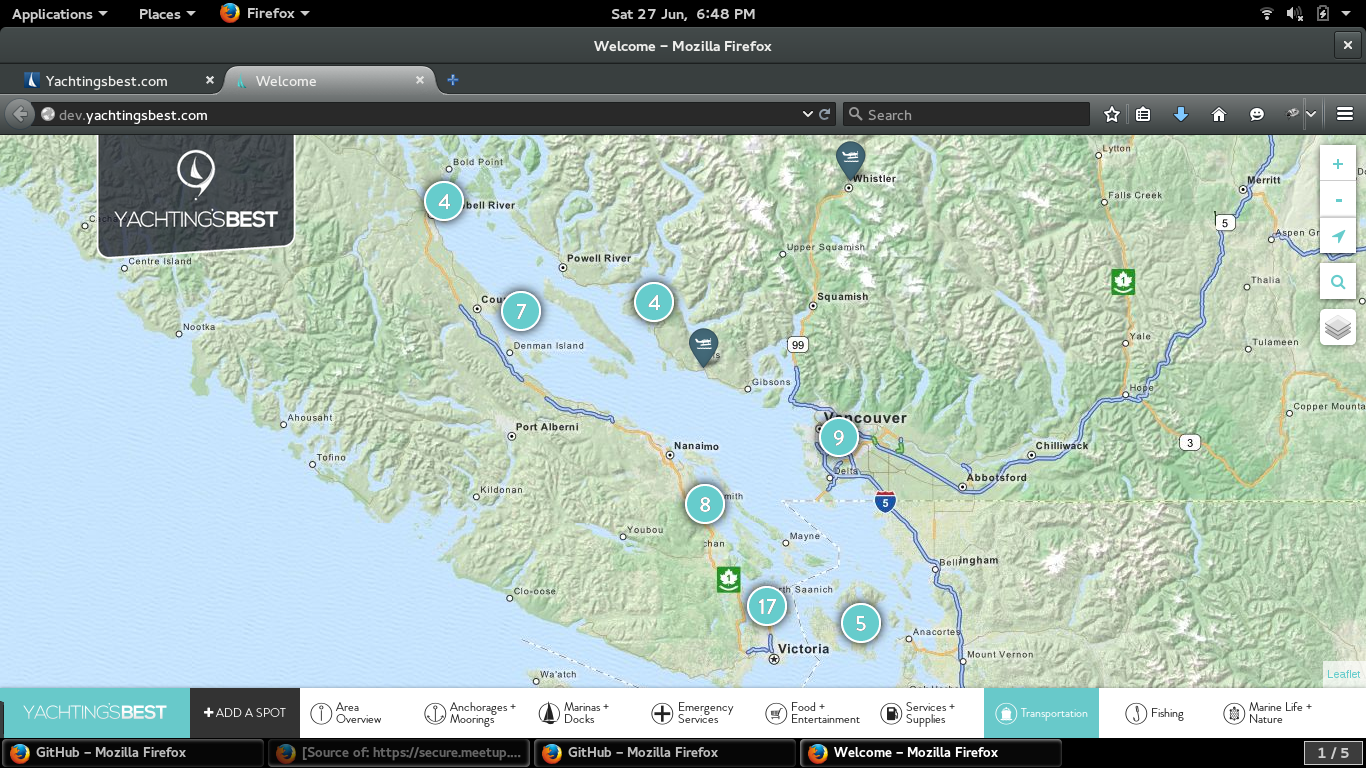The image size is (1366, 768).
Task: Zoom out using the map minus button
Action: pos(1338,200)
